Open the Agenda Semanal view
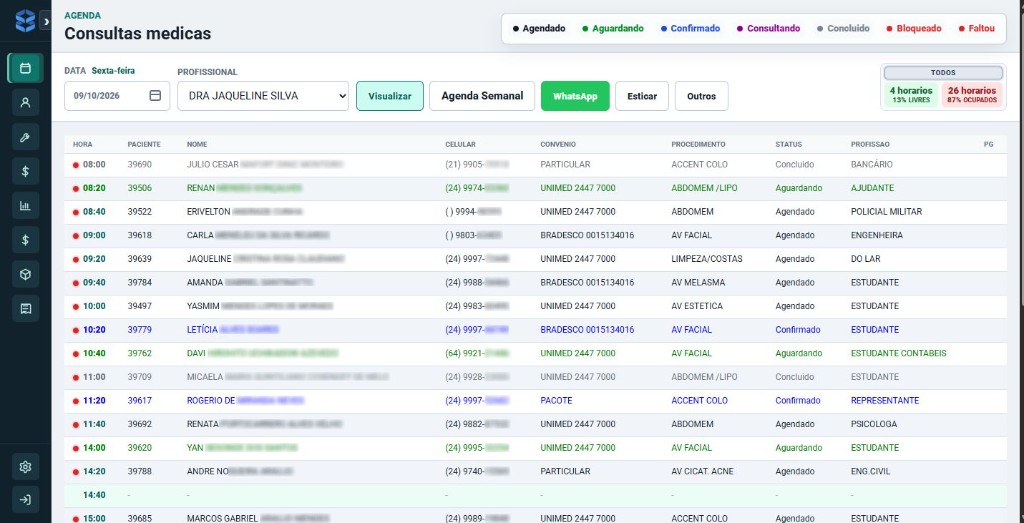Screen dimensions: 1024x523 point(482,96)
